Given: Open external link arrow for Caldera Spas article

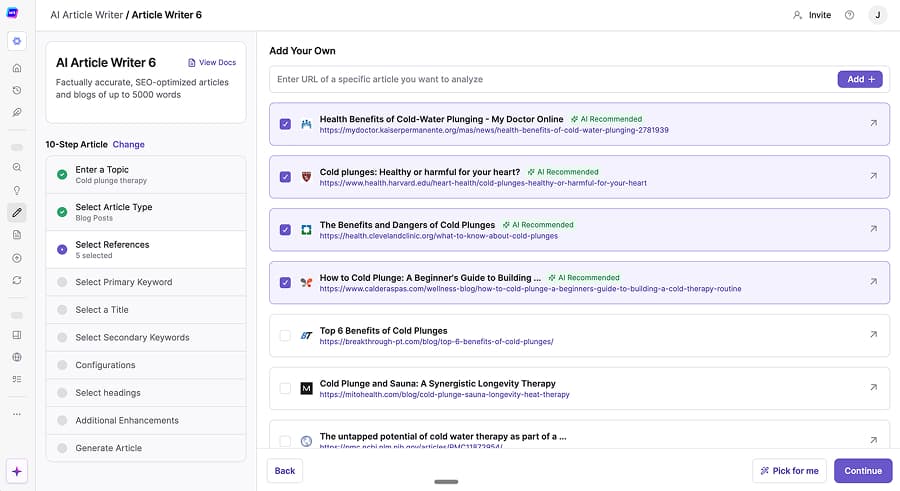Looking at the screenshot, I should click(x=873, y=281).
